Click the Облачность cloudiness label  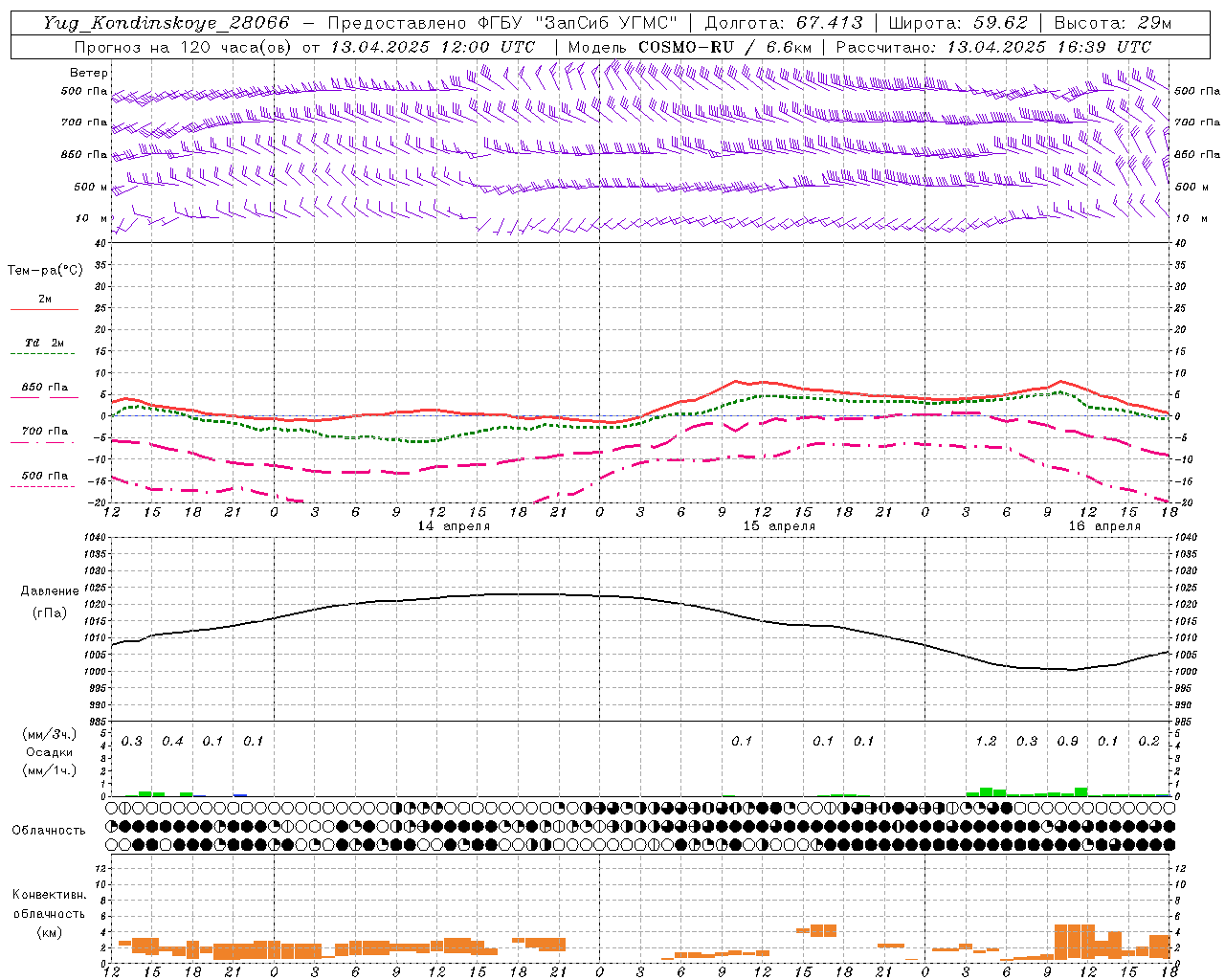49,830
